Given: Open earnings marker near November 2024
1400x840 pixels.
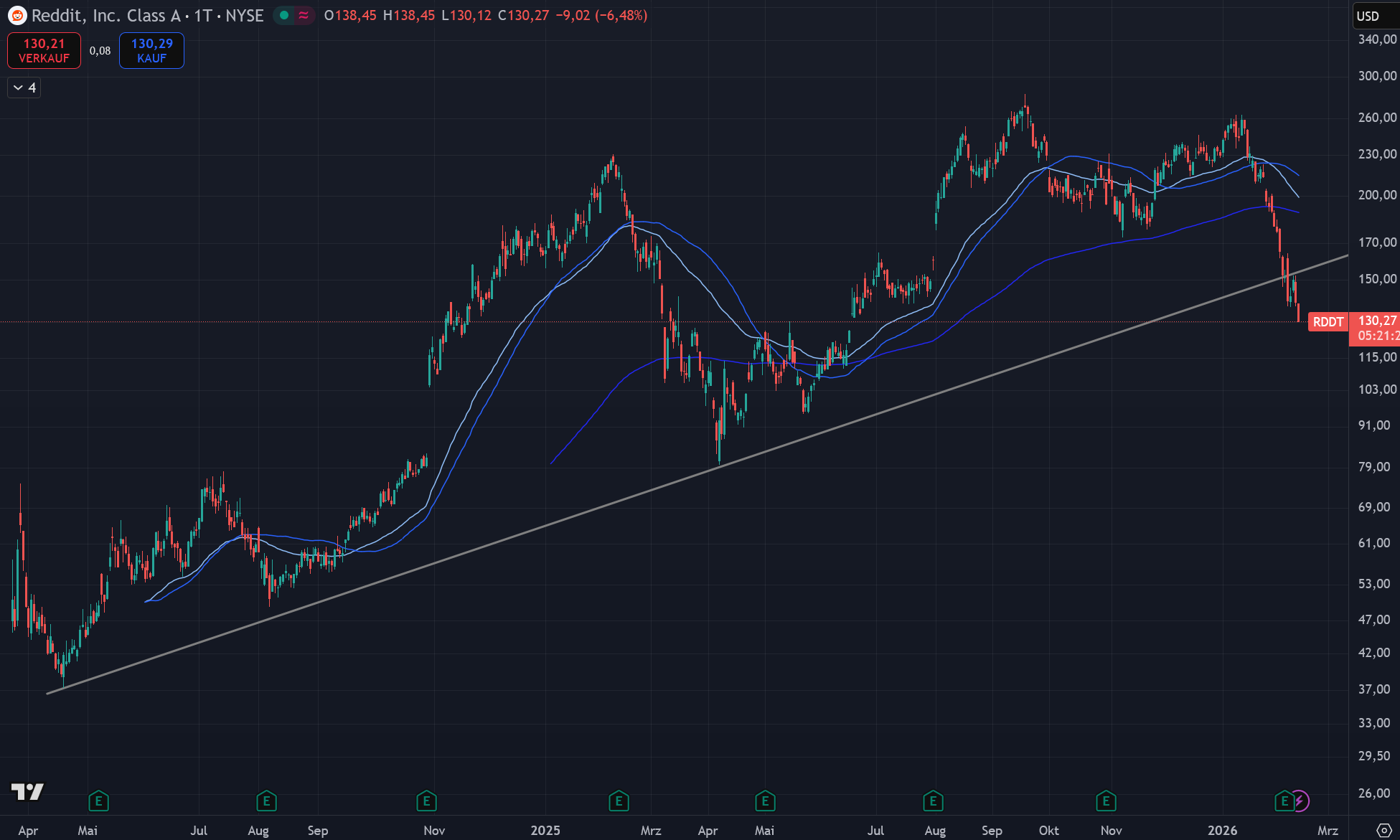Looking at the screenshot, I should point(426,801).
